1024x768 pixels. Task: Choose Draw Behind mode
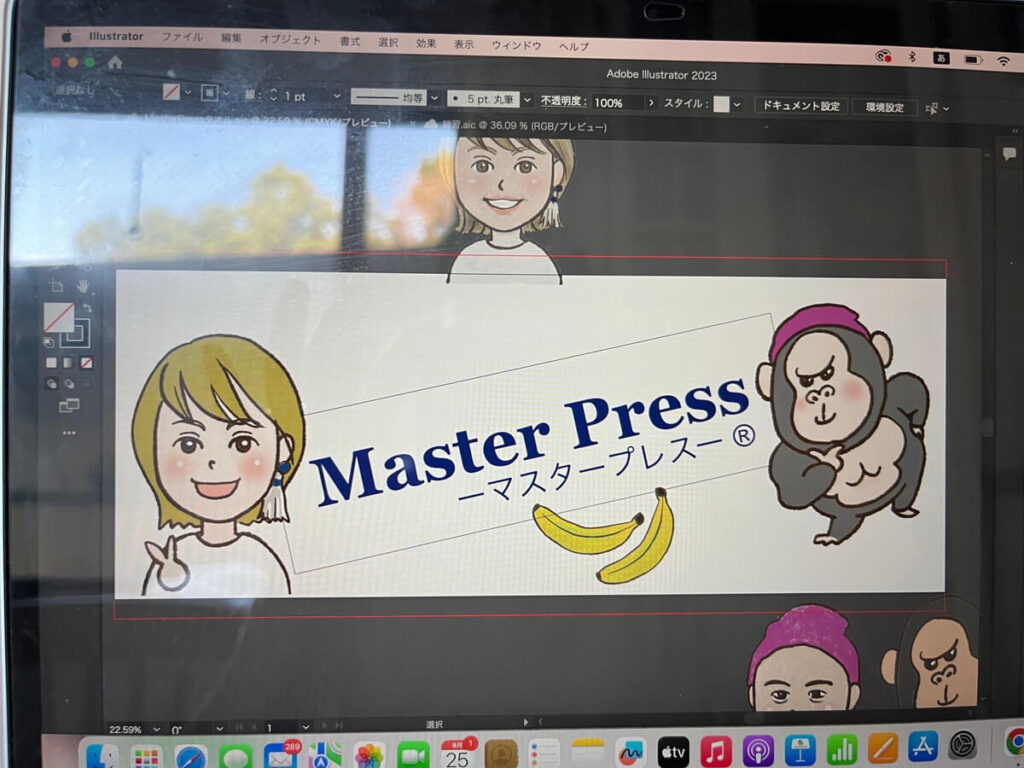[69, 383]
